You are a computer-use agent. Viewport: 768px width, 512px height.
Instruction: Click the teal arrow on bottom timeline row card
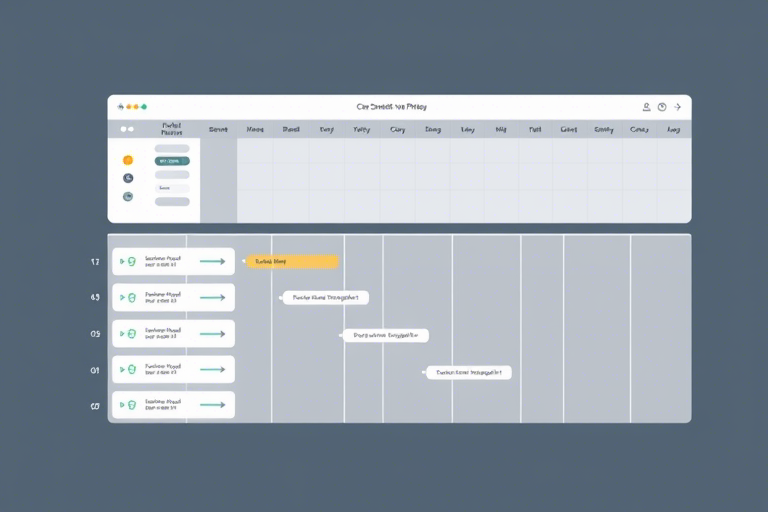[213, 405]
